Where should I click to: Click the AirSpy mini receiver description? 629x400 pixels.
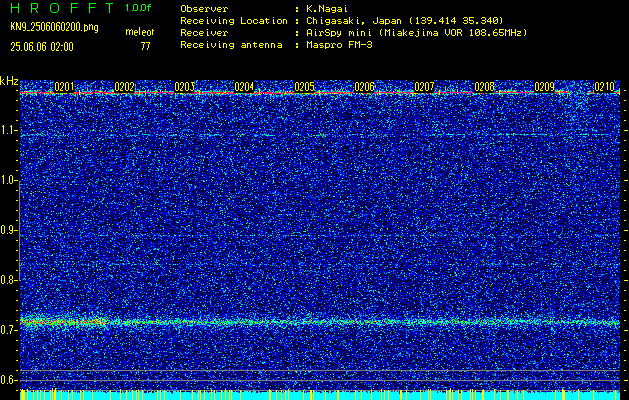click(416, 33)
